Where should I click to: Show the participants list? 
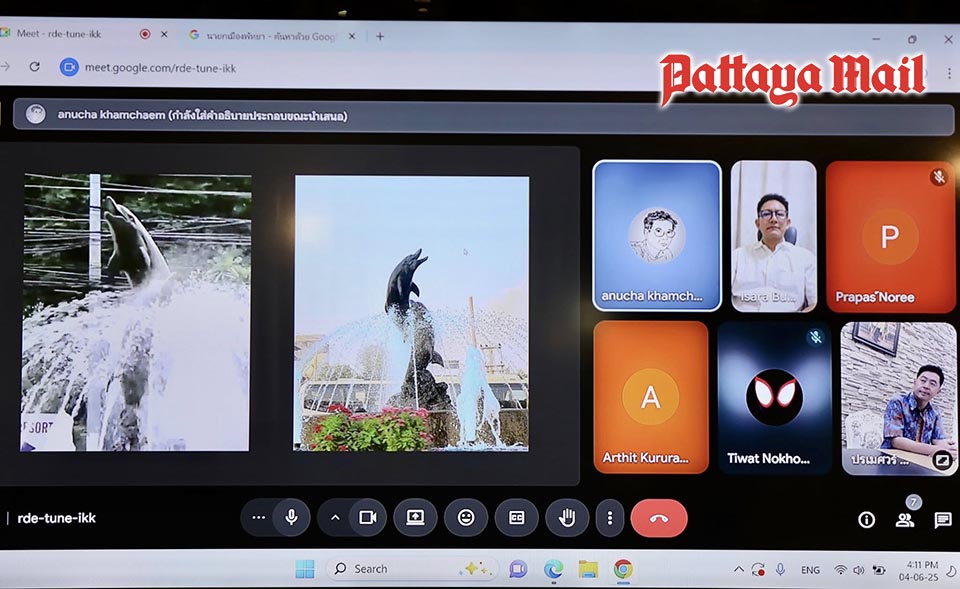pyautogui.click(x=904, y=520)
